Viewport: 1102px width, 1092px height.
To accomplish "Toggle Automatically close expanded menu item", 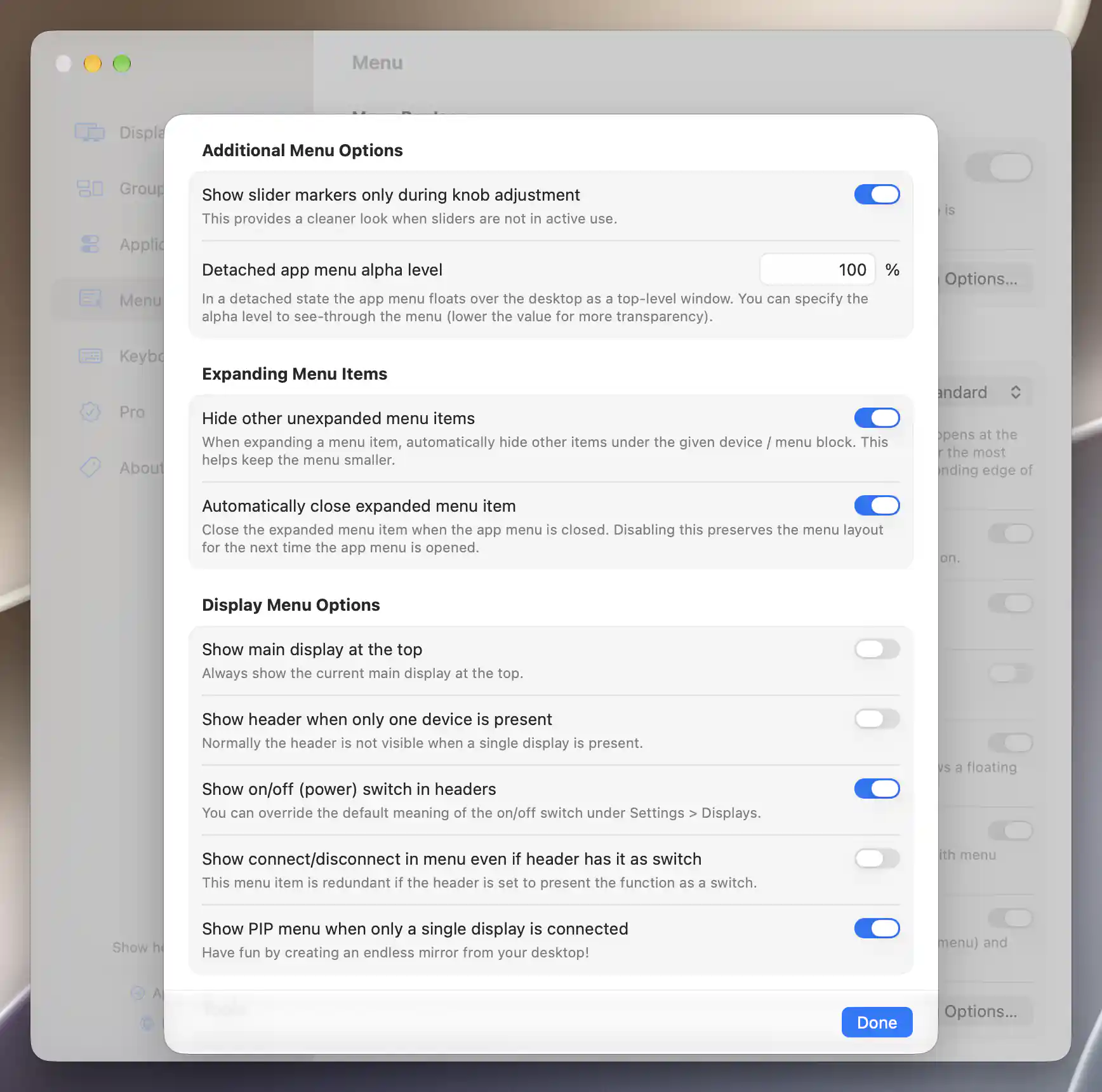I will coord(877,505).
